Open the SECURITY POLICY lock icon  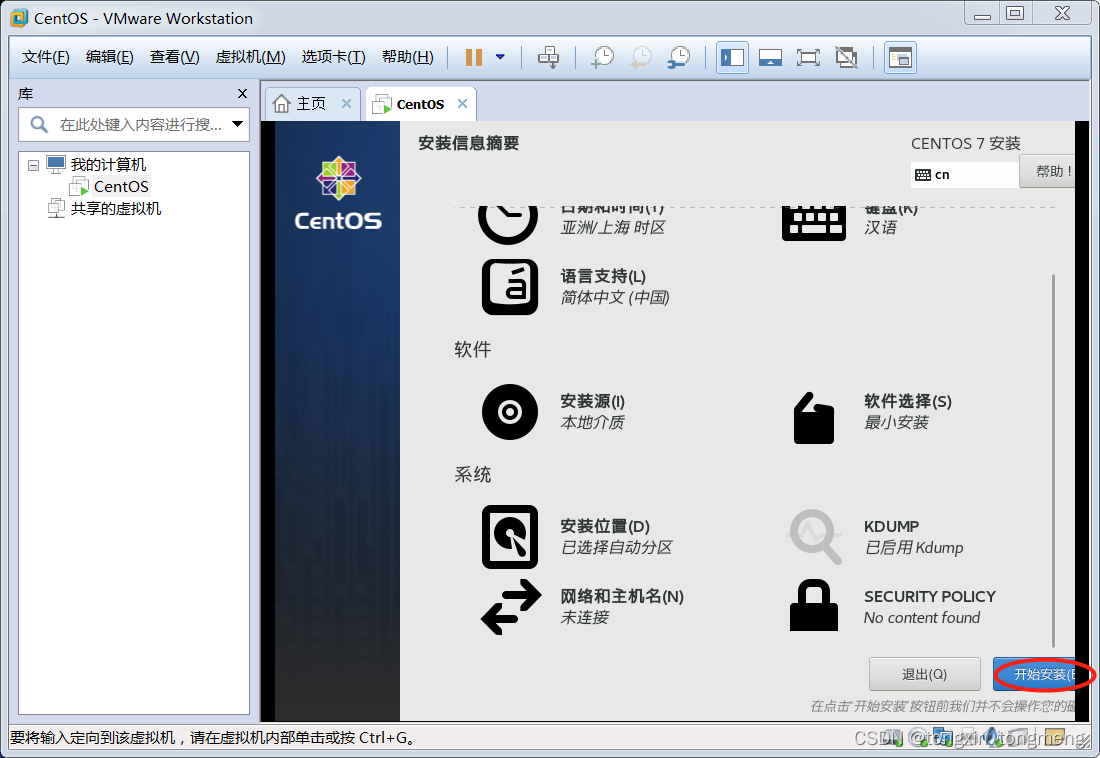click(814, 605)
